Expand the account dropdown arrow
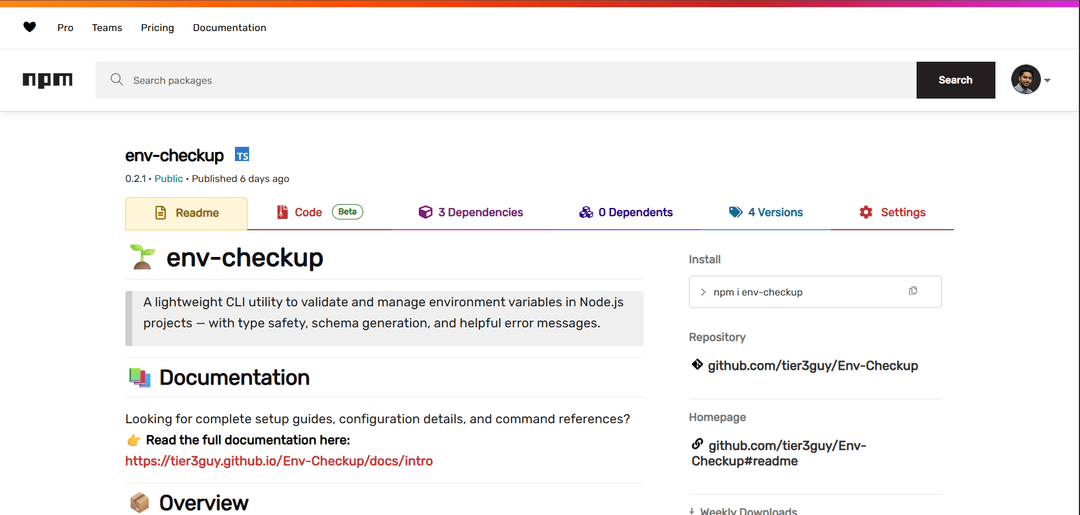This screenshot has width=1080, height=515. click(x=1047, y=81)
